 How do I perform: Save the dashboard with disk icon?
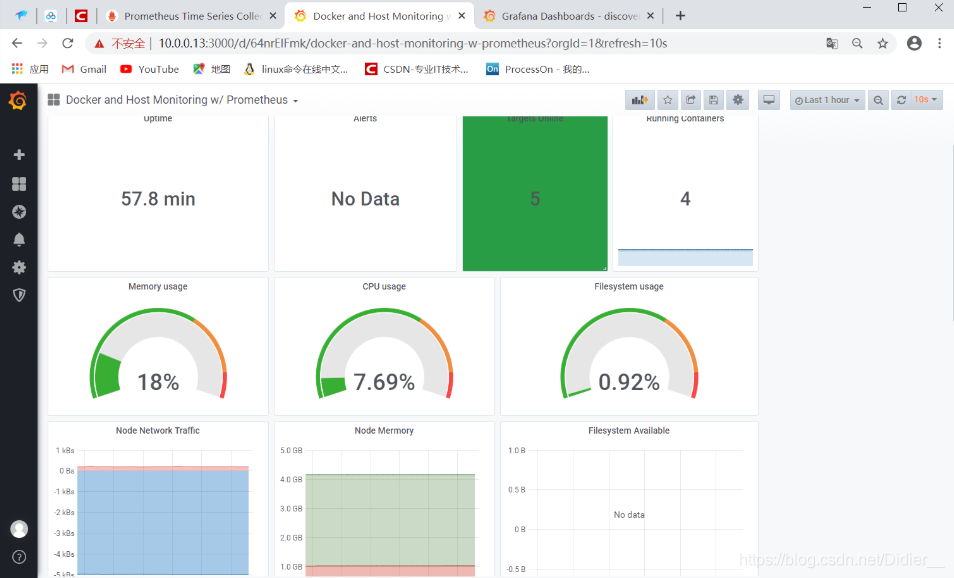(x=714, y=100)
